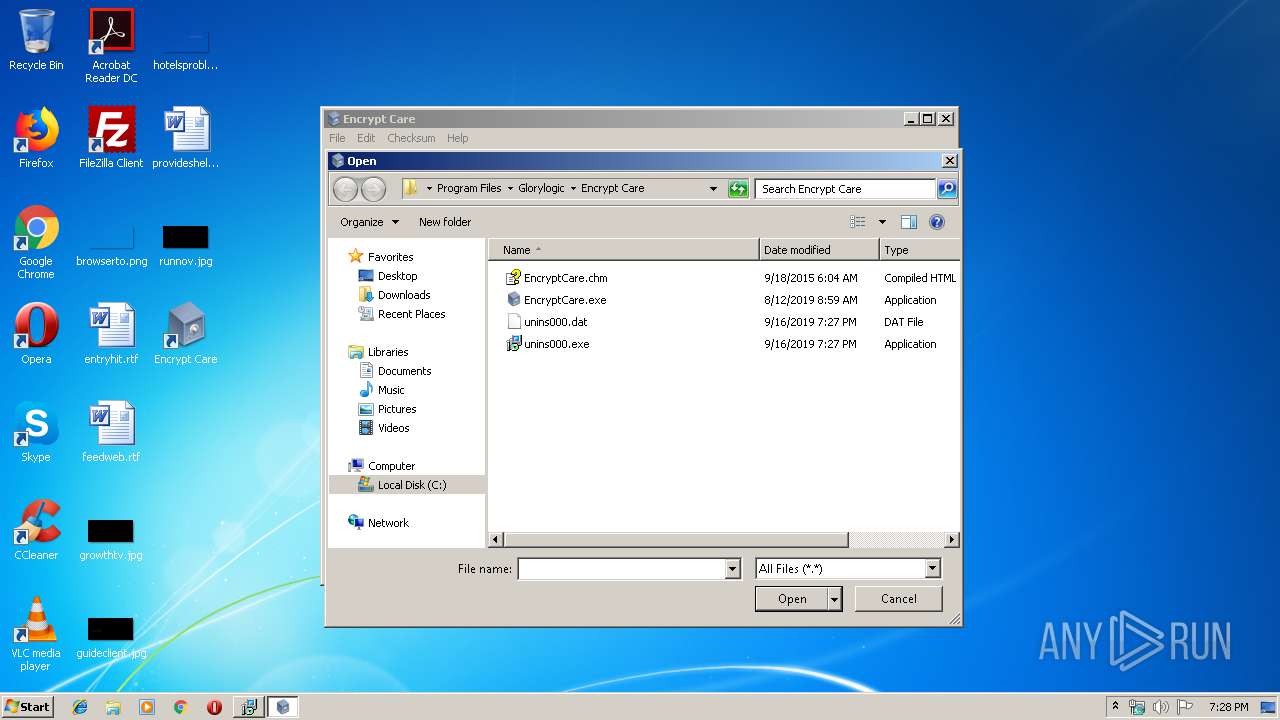Select Encrypt Care desktop shortcut
The image size is (1280, 720).
(x=186, y=334)
